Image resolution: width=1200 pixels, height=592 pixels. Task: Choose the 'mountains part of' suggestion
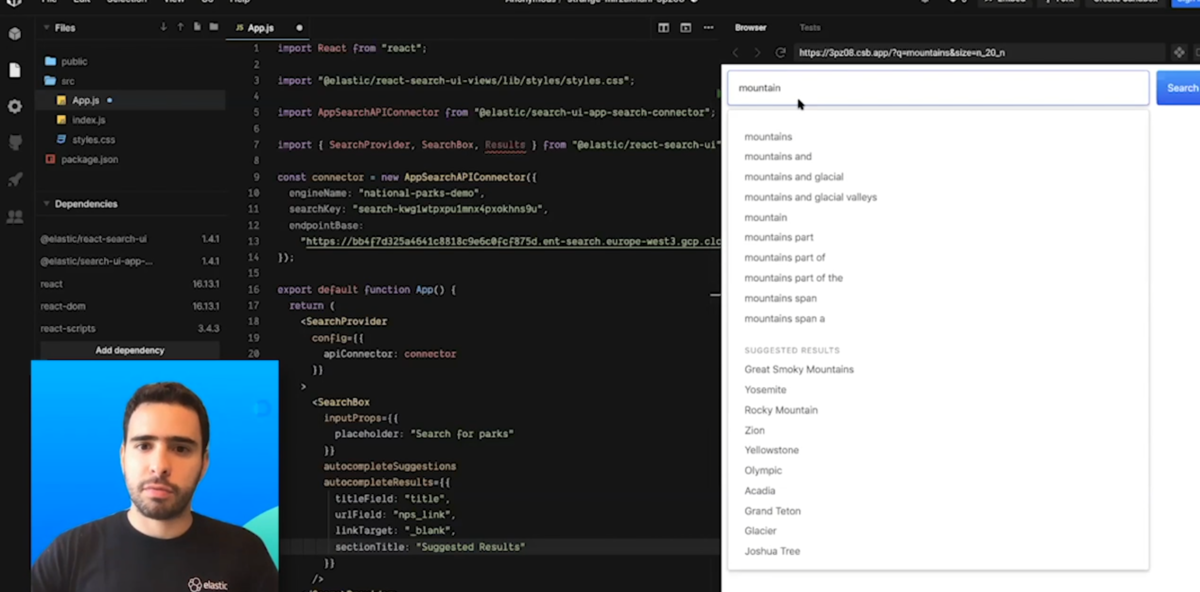point(785,258)
